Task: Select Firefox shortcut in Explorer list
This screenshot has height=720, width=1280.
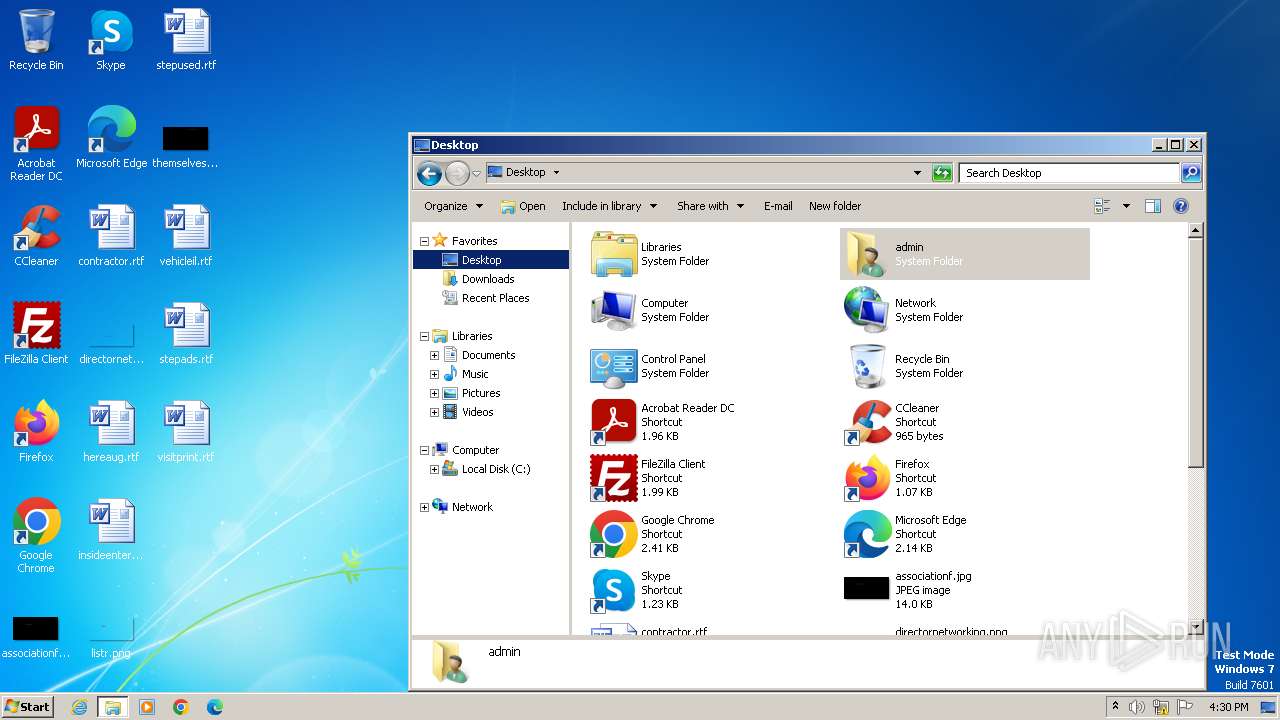Action: tap(965, 478)
